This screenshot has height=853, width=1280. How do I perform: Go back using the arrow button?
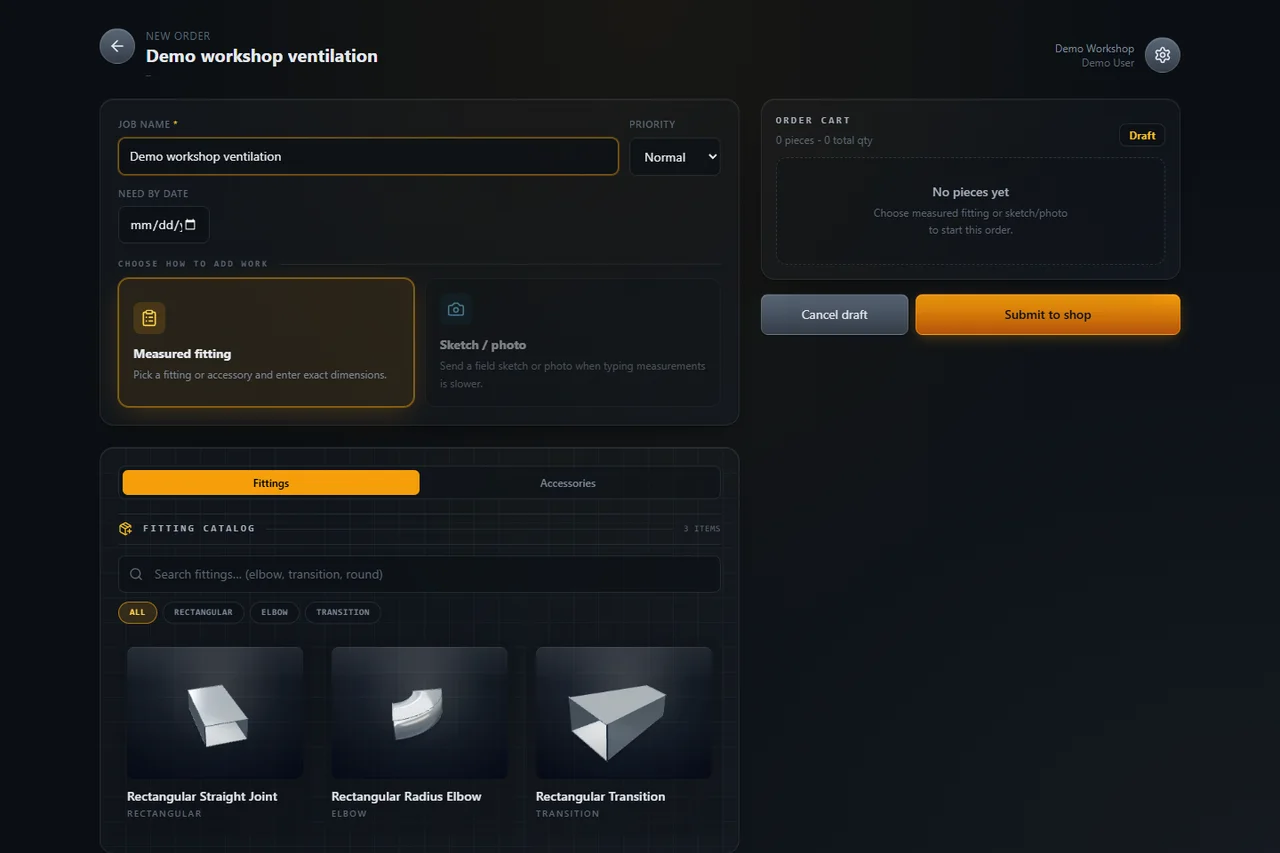(x=117, y=46)
